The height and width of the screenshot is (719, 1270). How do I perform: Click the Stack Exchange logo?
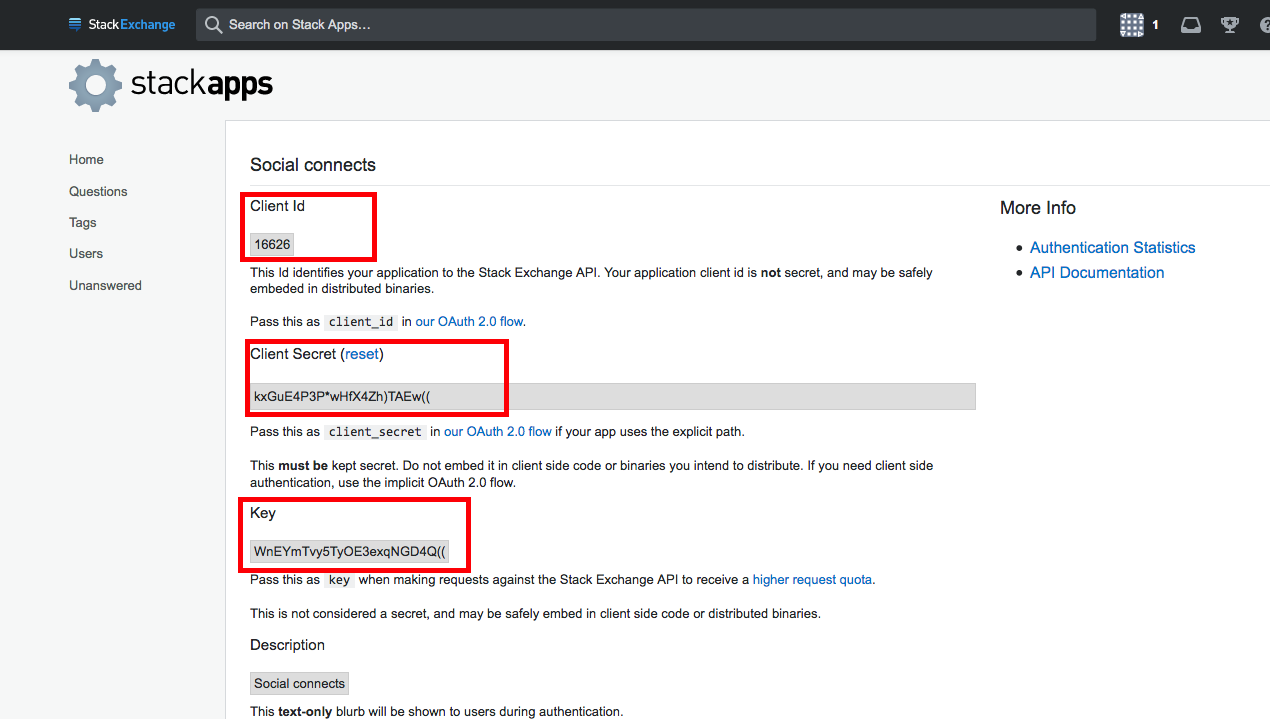coord(122,24)
